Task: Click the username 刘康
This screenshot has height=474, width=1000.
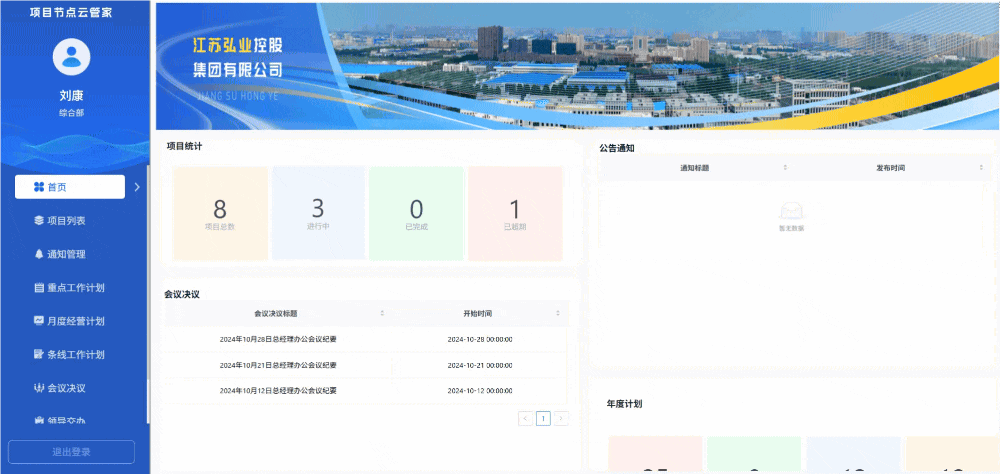Action: tap(71, 96)
